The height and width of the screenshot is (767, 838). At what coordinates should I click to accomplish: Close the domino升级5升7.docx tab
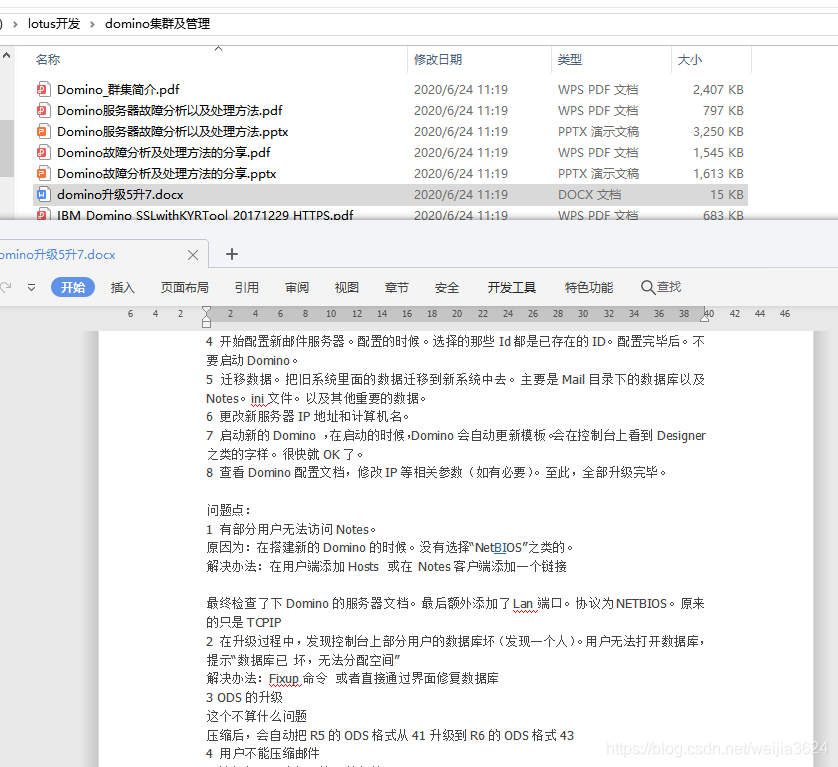193,255
